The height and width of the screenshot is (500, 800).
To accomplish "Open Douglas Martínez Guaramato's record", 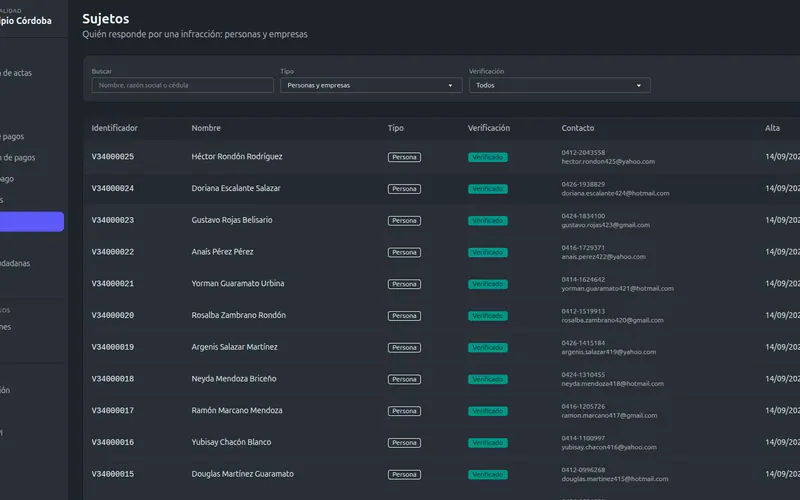I will 242,474.
